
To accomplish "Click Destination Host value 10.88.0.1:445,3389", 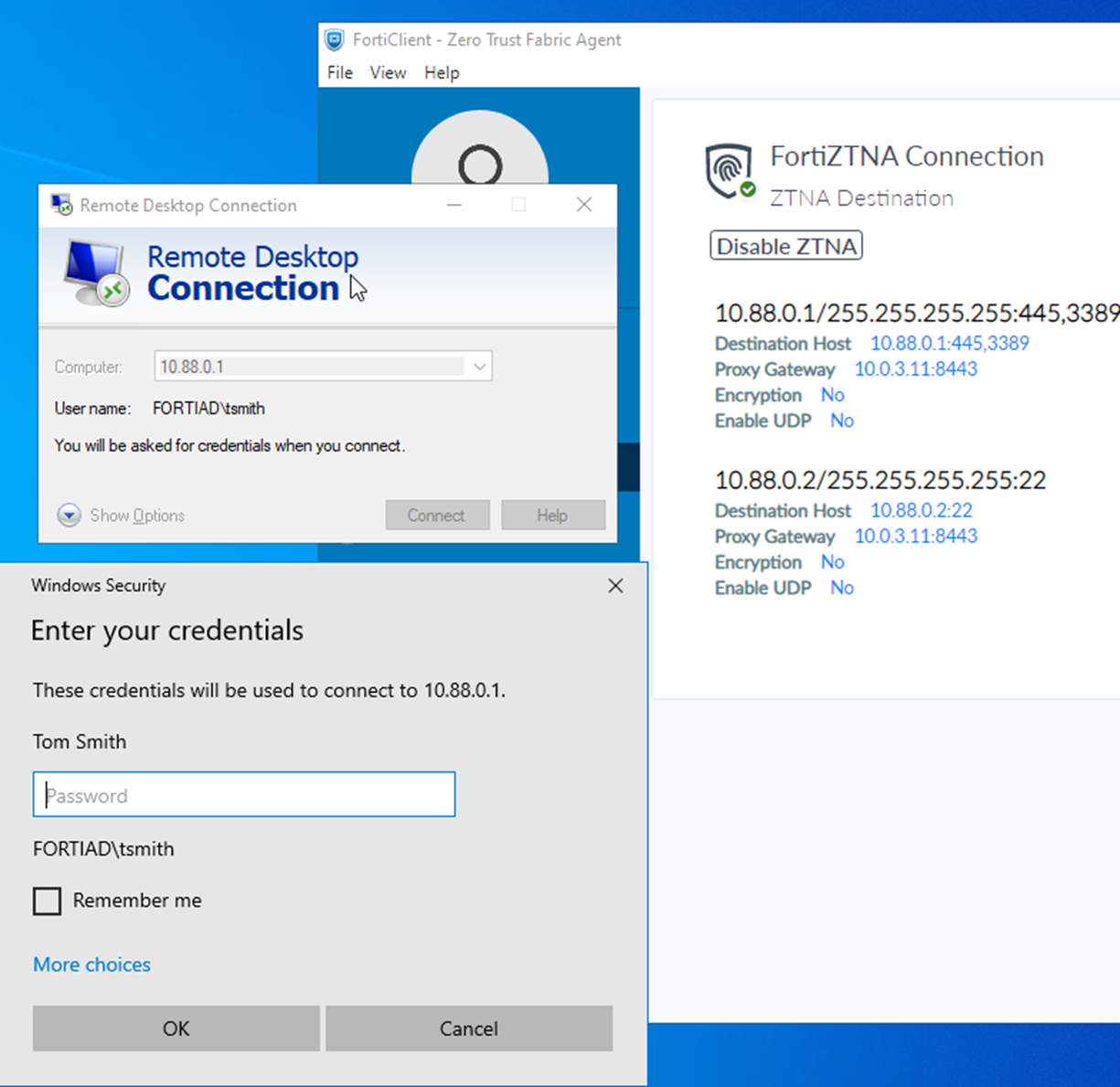I will [950, 343].
